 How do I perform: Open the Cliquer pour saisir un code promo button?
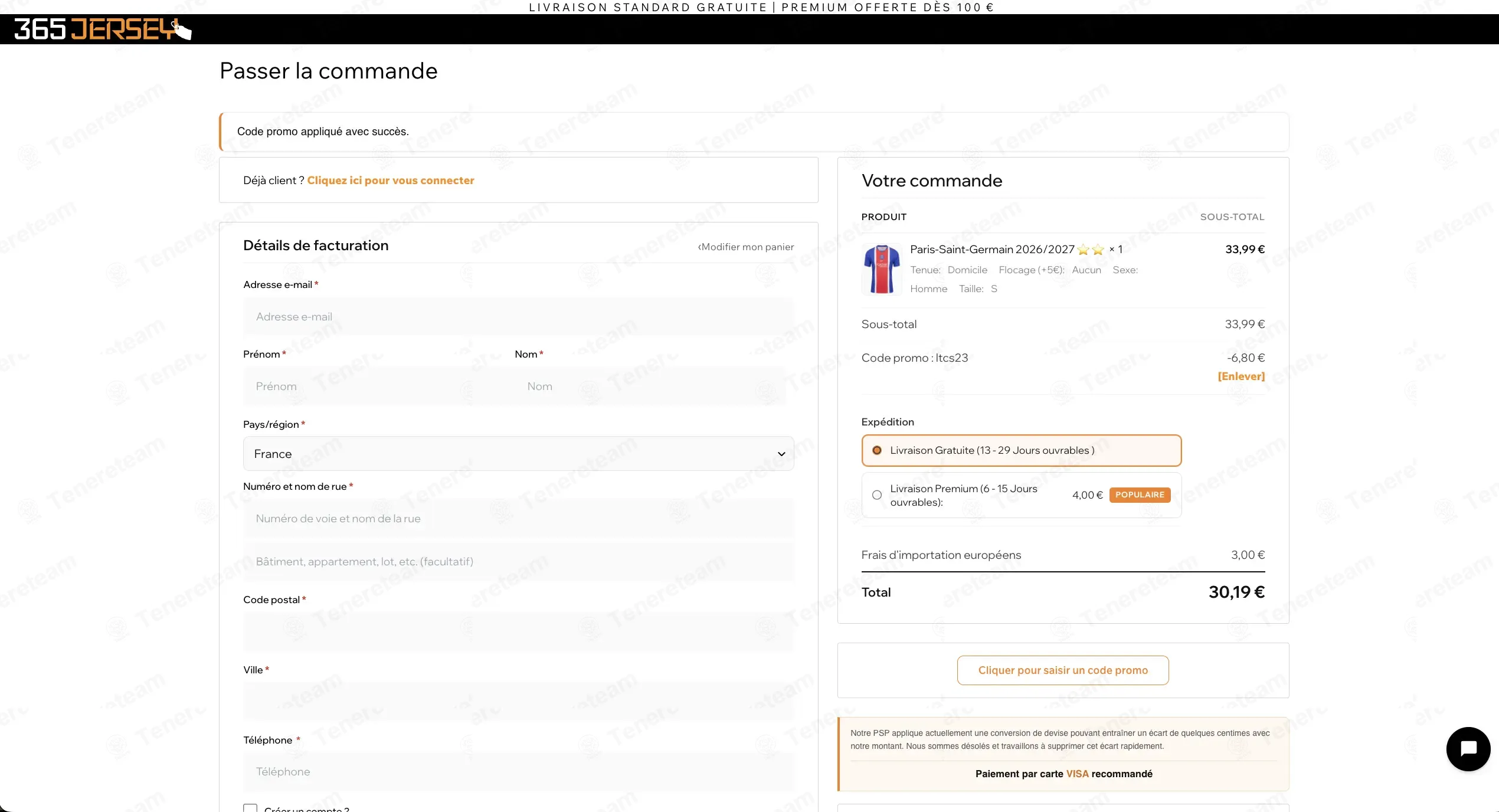point(1063,670)
